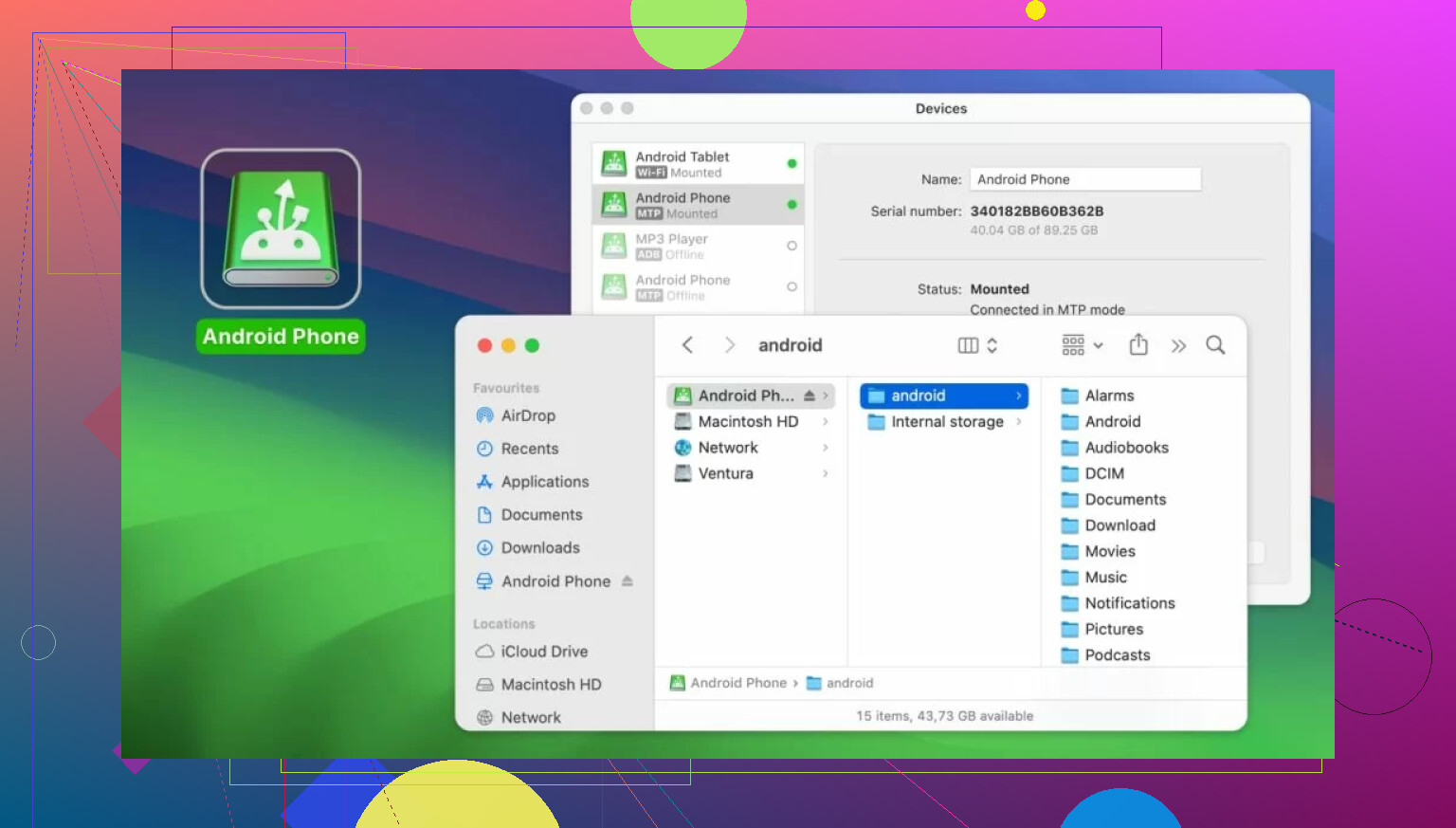Show more Finder toolbar items
This screenshot has width=1456, height=828.
[1178, 346]
